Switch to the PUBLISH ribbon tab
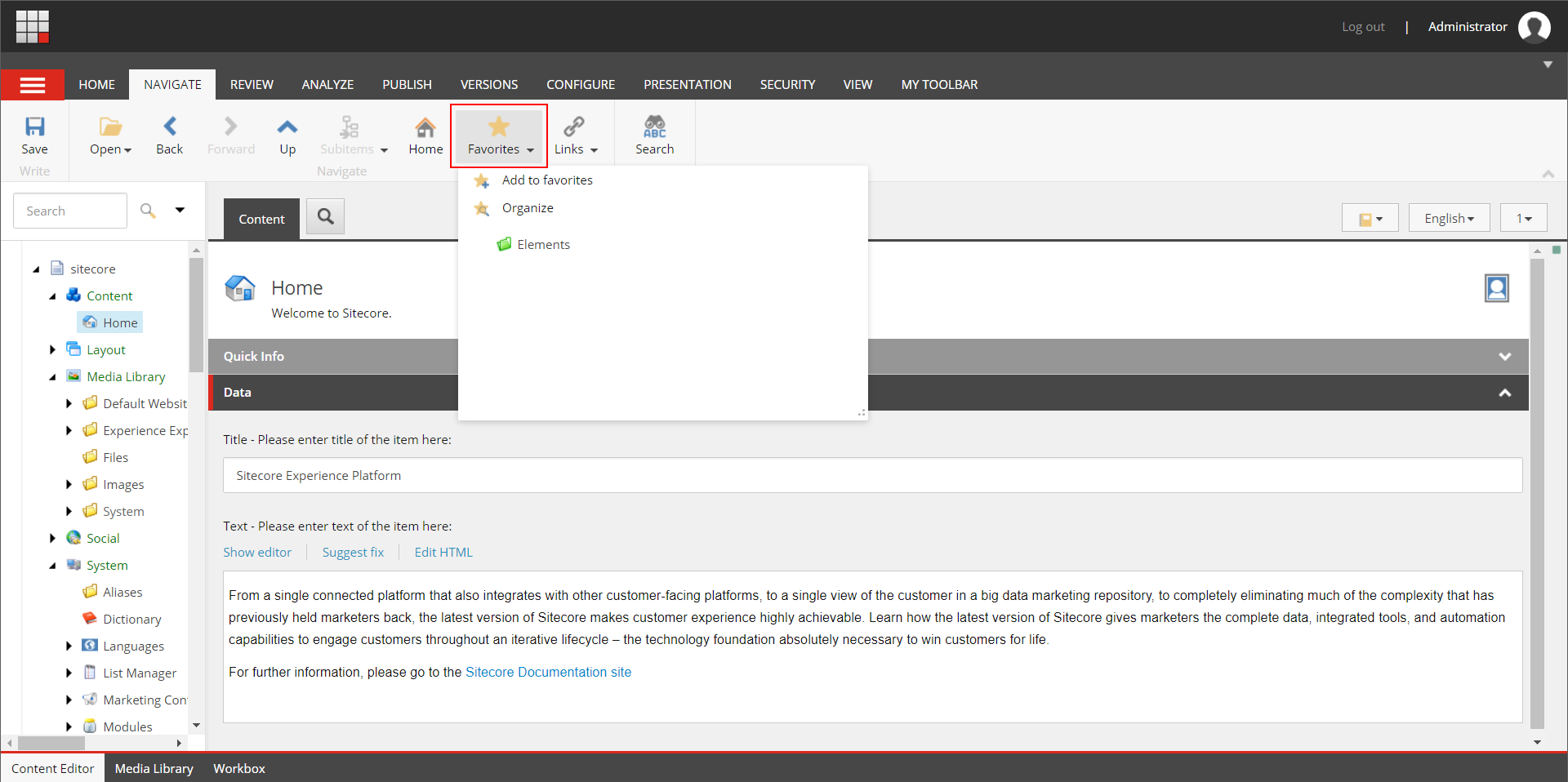Viewport: 1568px width, 782px height. point(407,85)
